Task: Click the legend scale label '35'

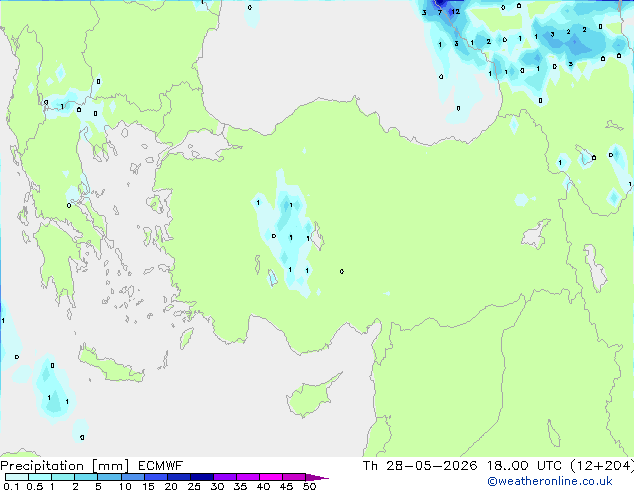Action: tap(240, 486)
